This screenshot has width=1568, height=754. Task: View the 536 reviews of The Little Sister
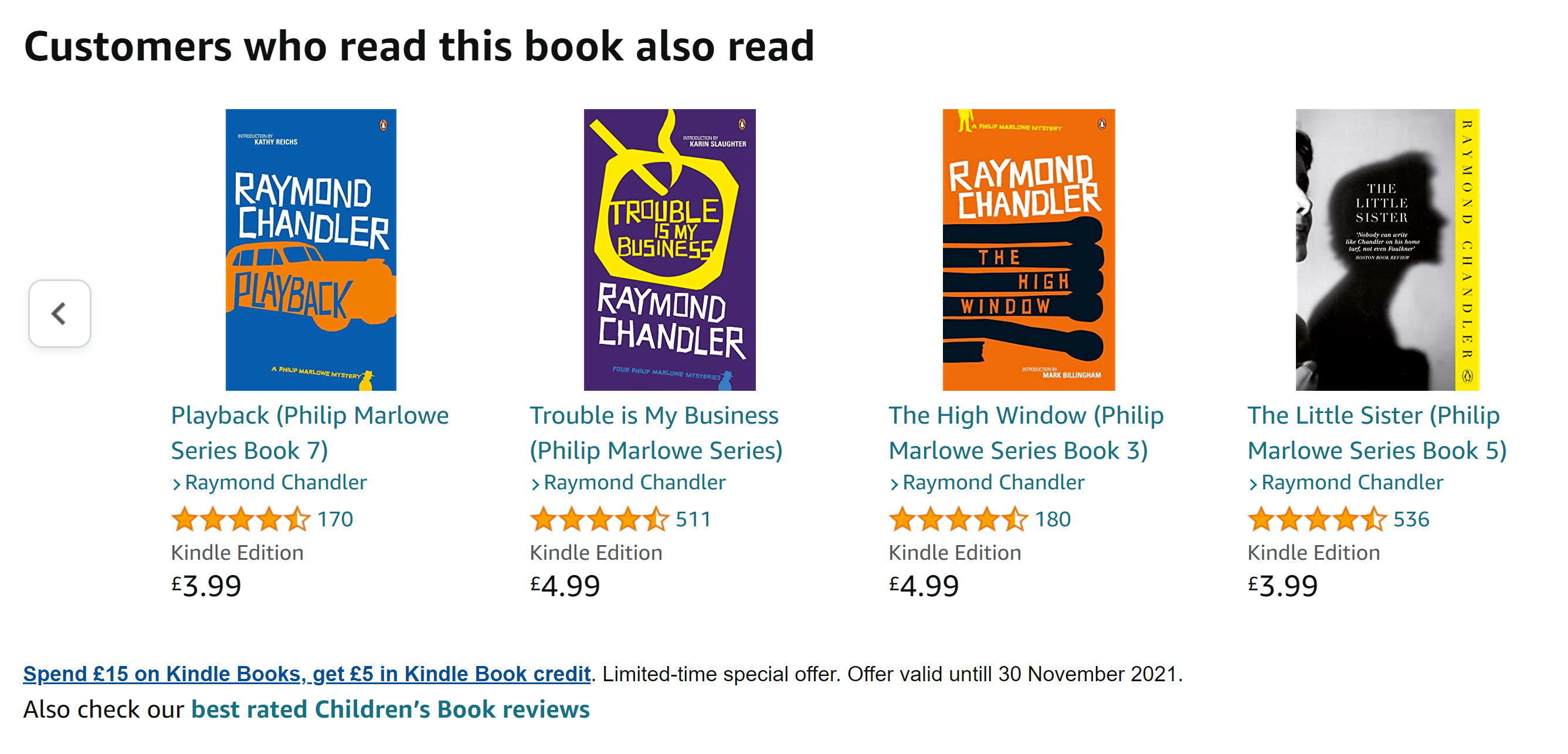coord(1411,519)
